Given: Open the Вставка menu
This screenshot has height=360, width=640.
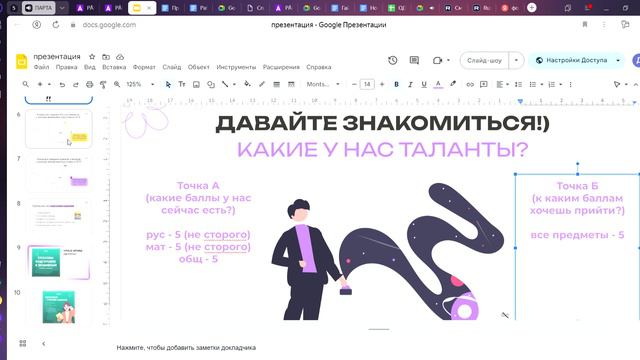Looking at the screenshot, I should pyautogui.click(x=114, y=67).
